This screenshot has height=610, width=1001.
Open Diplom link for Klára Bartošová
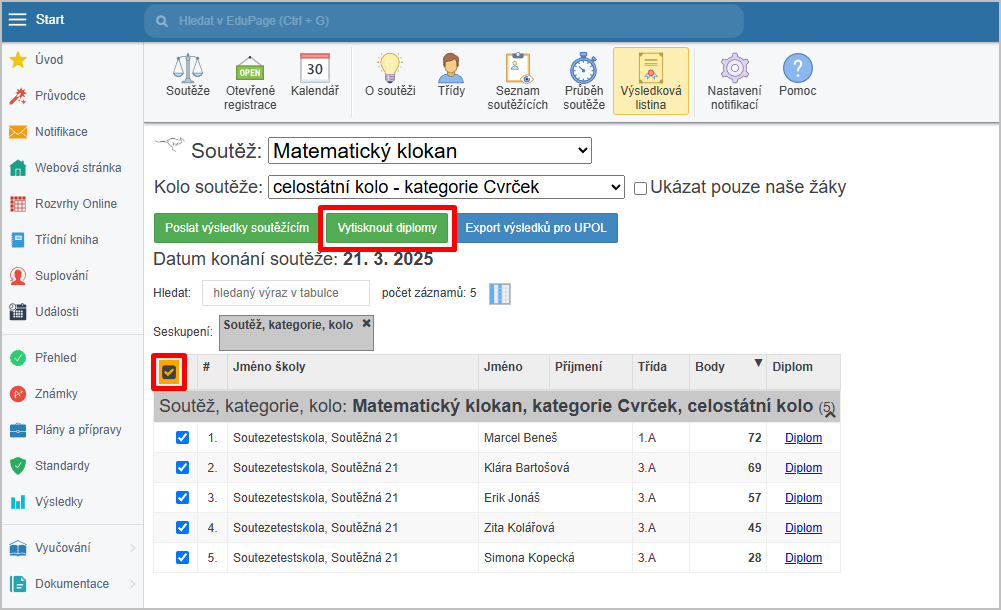[x=803, y=468]
